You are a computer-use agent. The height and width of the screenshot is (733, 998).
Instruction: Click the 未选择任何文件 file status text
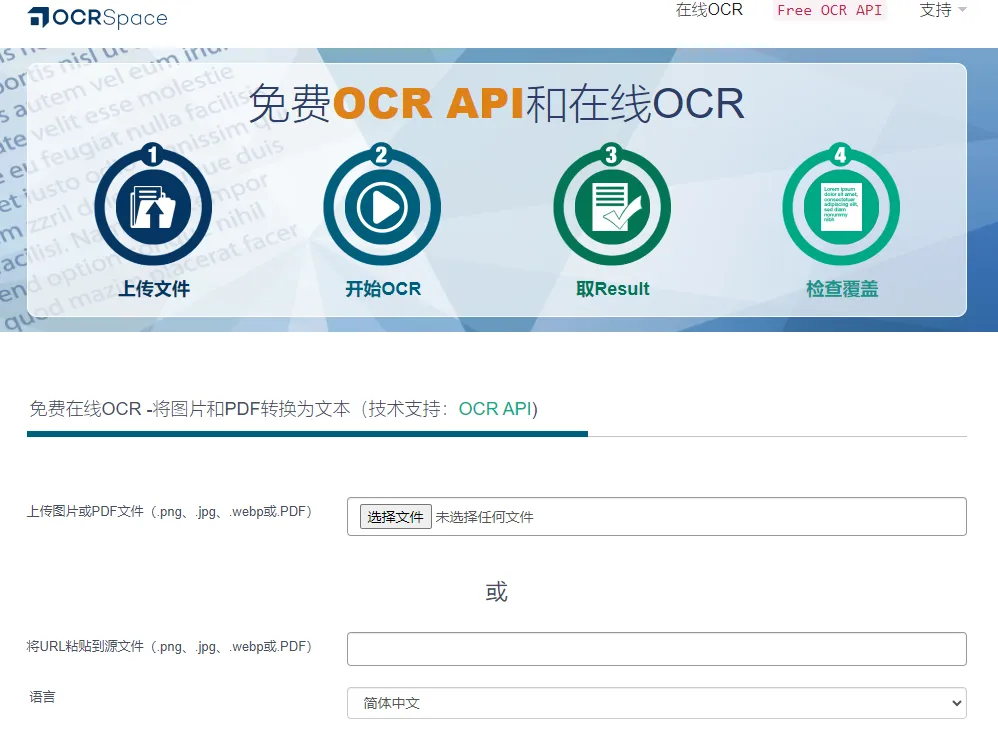484,517
